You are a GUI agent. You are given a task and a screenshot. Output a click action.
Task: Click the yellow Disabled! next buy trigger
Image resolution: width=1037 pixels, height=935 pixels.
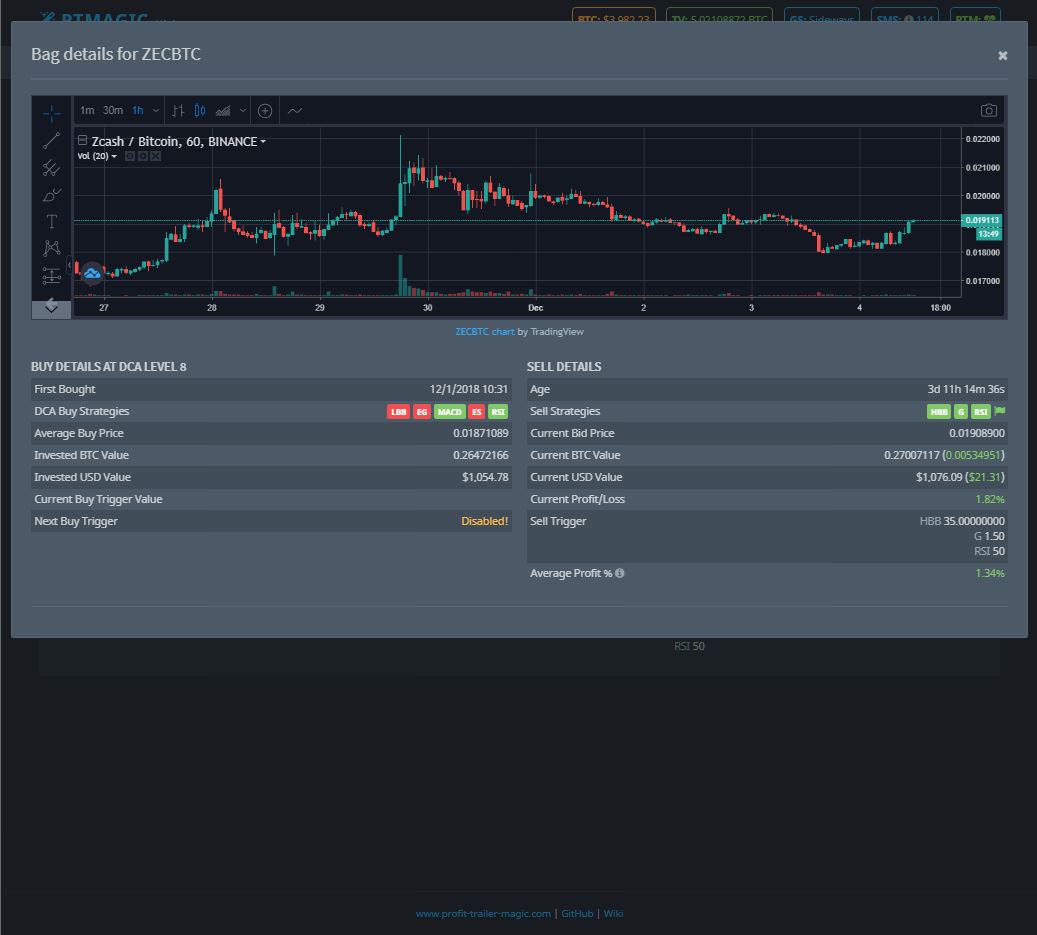485,521
